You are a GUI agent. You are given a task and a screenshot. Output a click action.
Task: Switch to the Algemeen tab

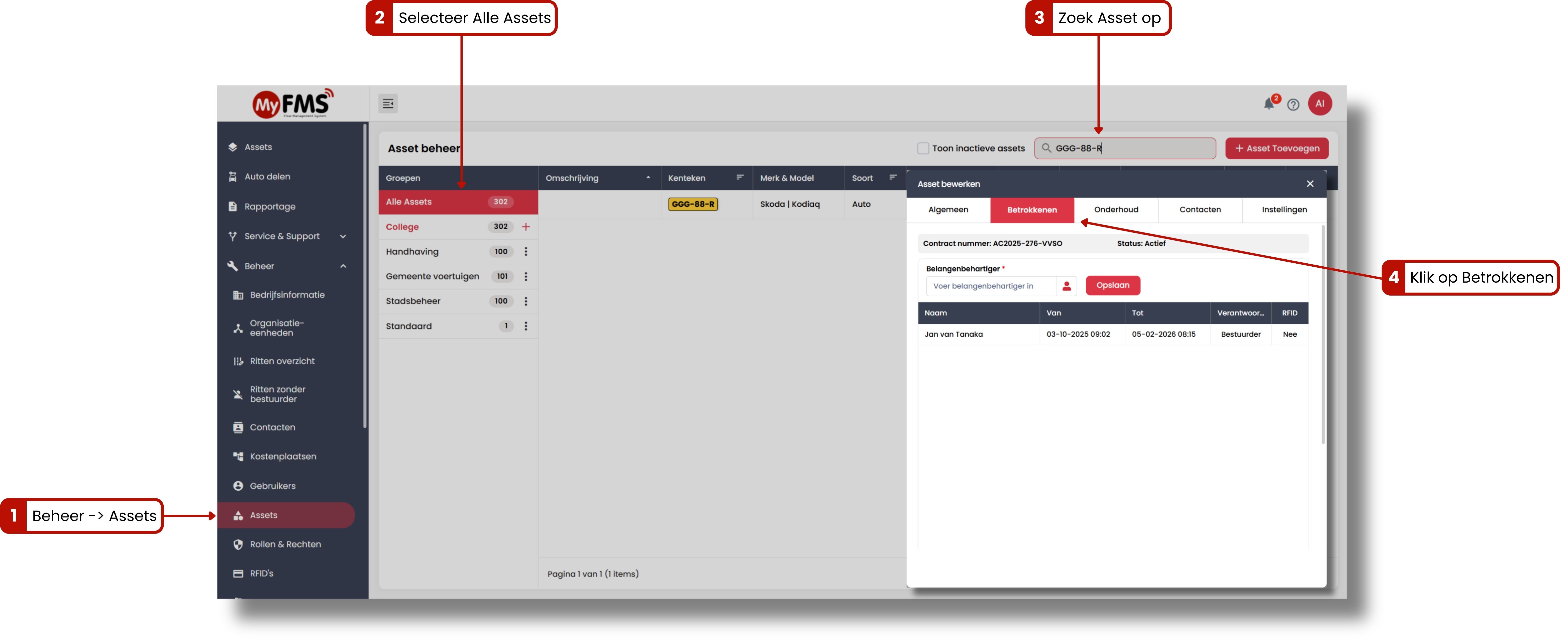point(948,210)
